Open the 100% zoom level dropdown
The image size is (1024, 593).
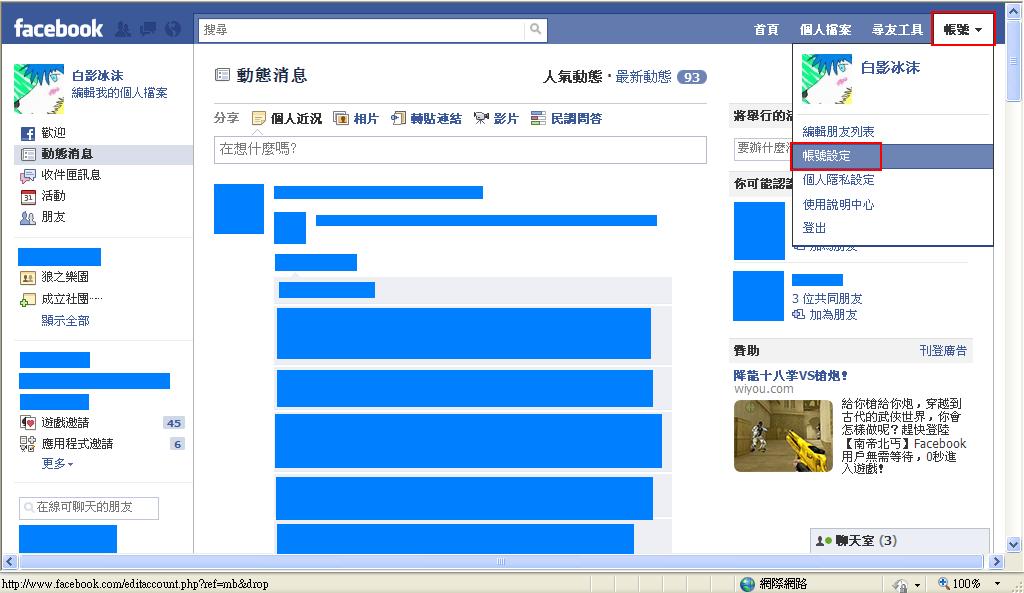(997, 583)
